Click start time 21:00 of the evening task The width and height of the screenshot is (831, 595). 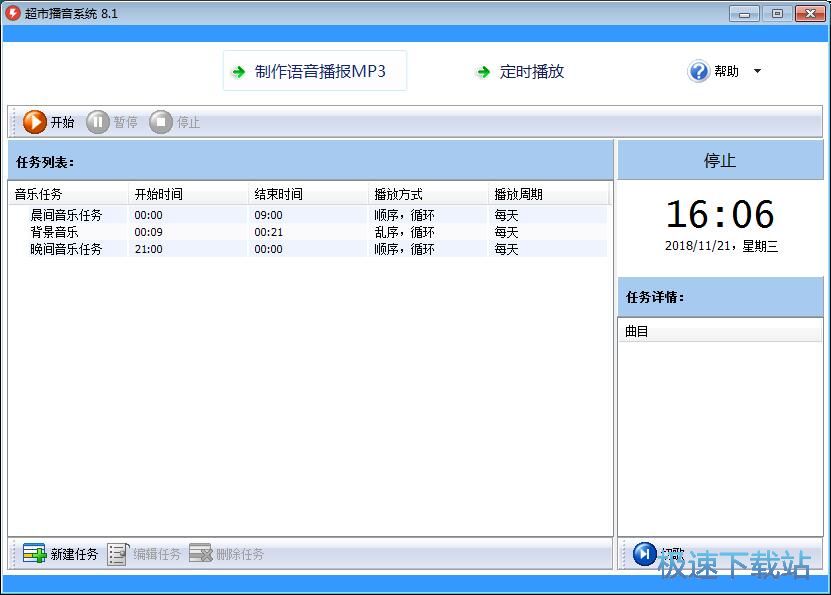coord(148,249)
